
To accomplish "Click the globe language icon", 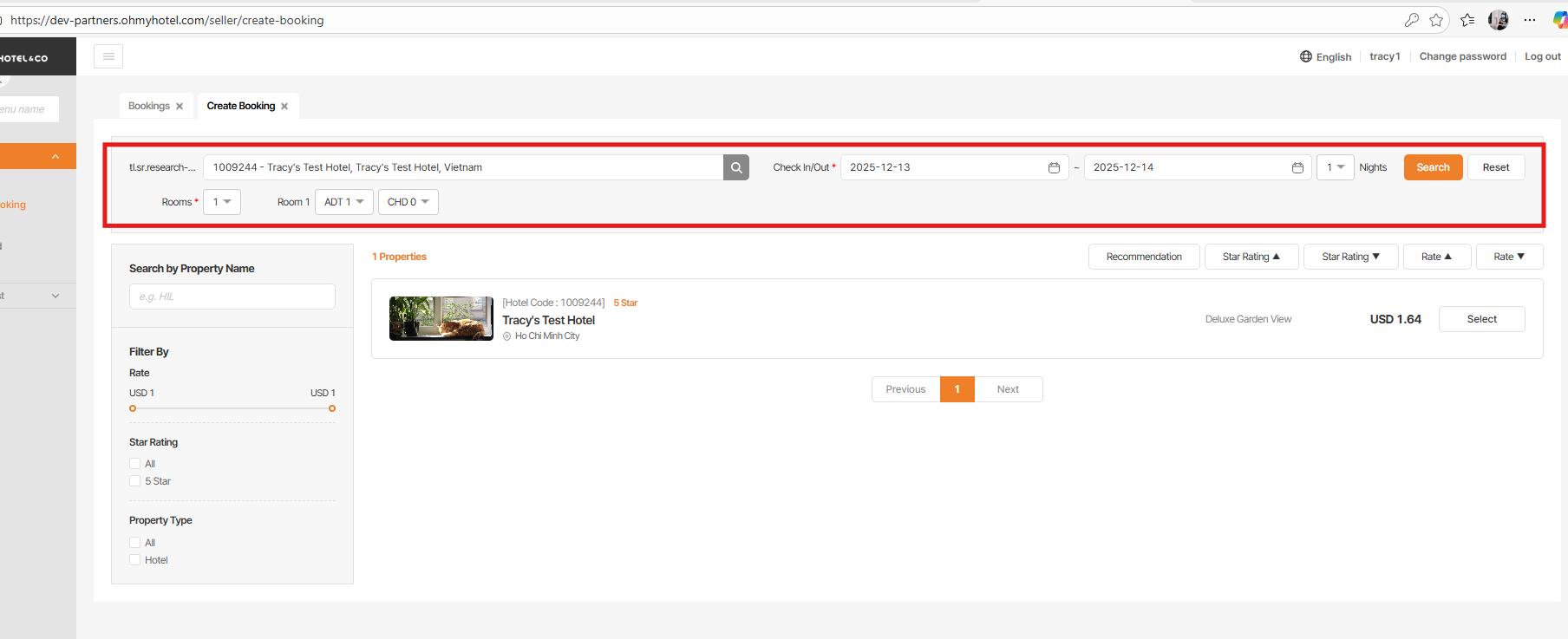I will [x=1306, y=56].
